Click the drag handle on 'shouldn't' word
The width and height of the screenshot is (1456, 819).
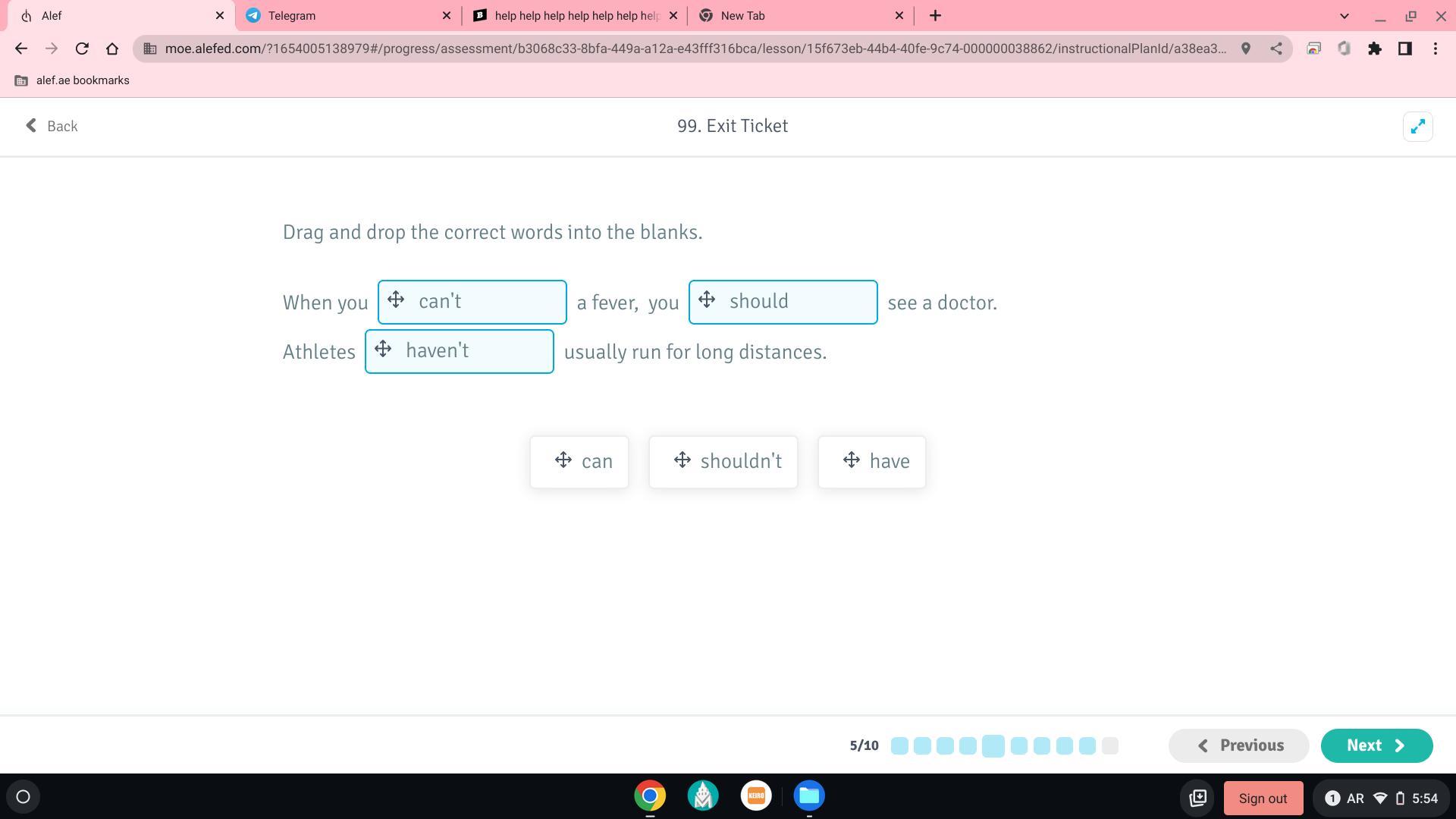682,460
